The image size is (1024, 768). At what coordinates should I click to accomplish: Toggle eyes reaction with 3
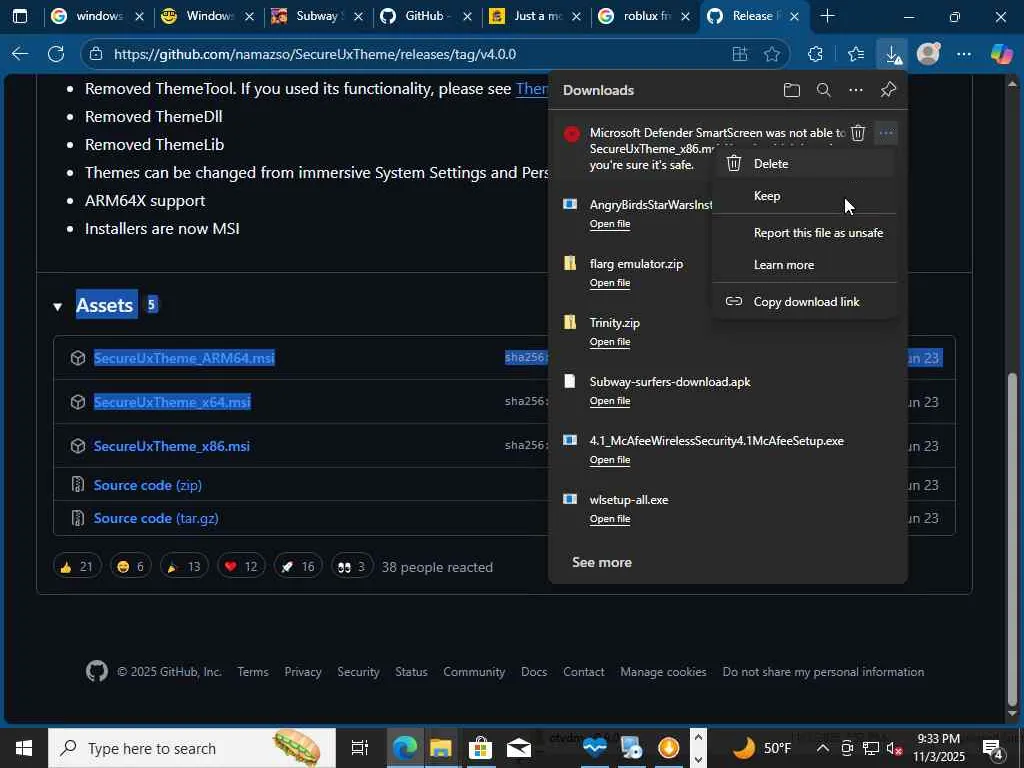(351, 566)
